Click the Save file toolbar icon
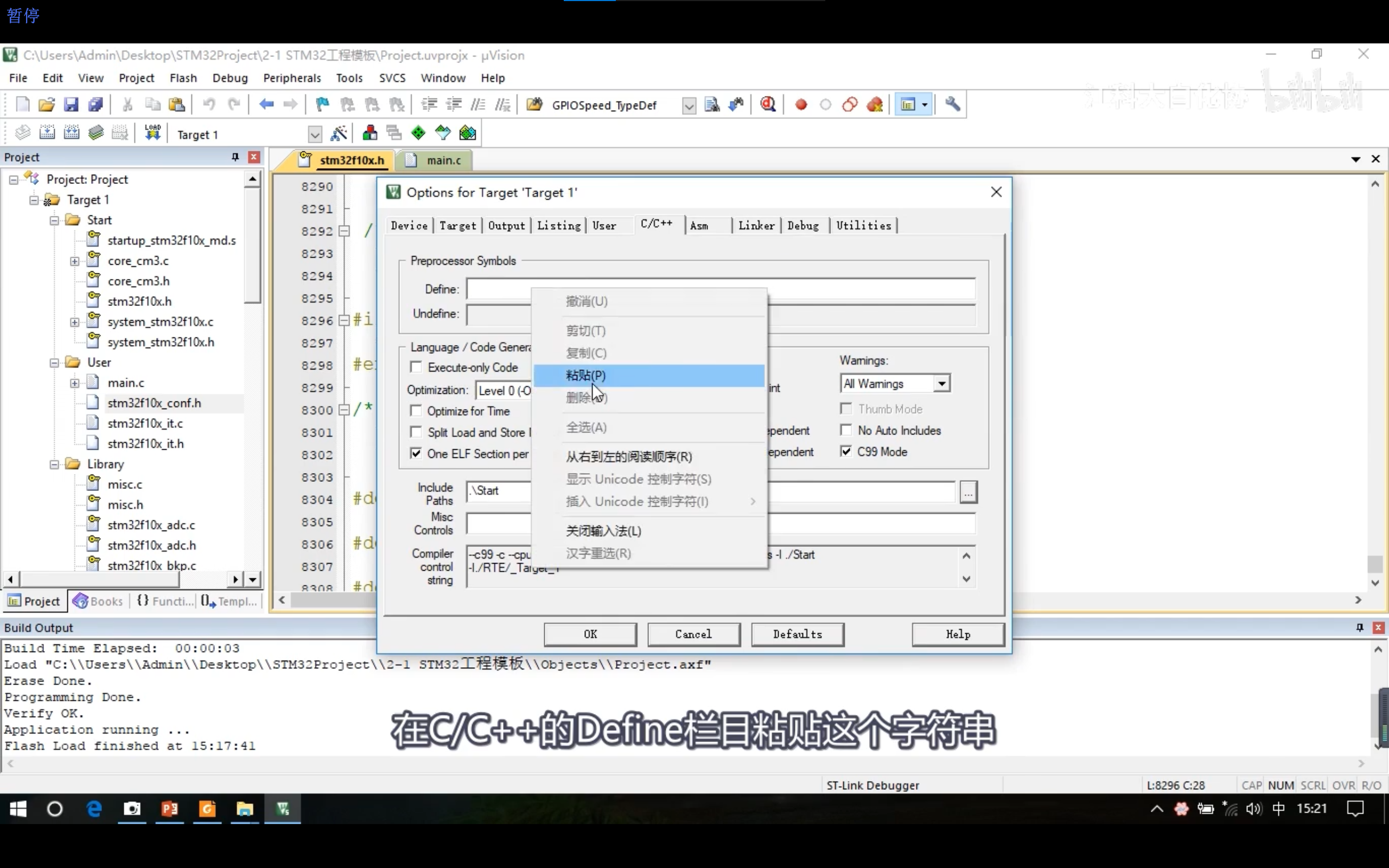This screenshot has height=868, width=1389. (x=71, y=105)
